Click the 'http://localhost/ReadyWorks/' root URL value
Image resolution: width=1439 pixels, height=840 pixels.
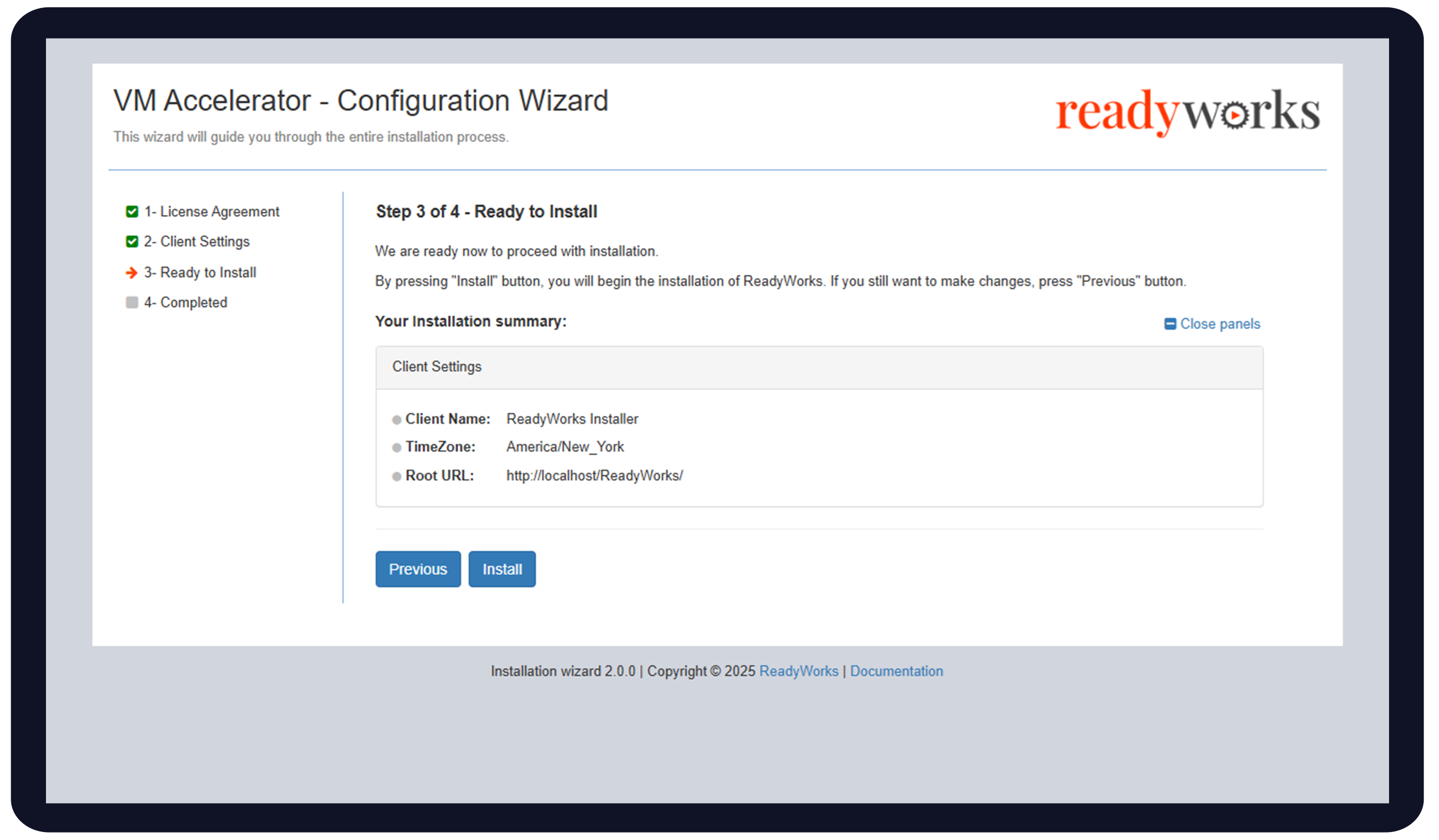tap(594, 476)
